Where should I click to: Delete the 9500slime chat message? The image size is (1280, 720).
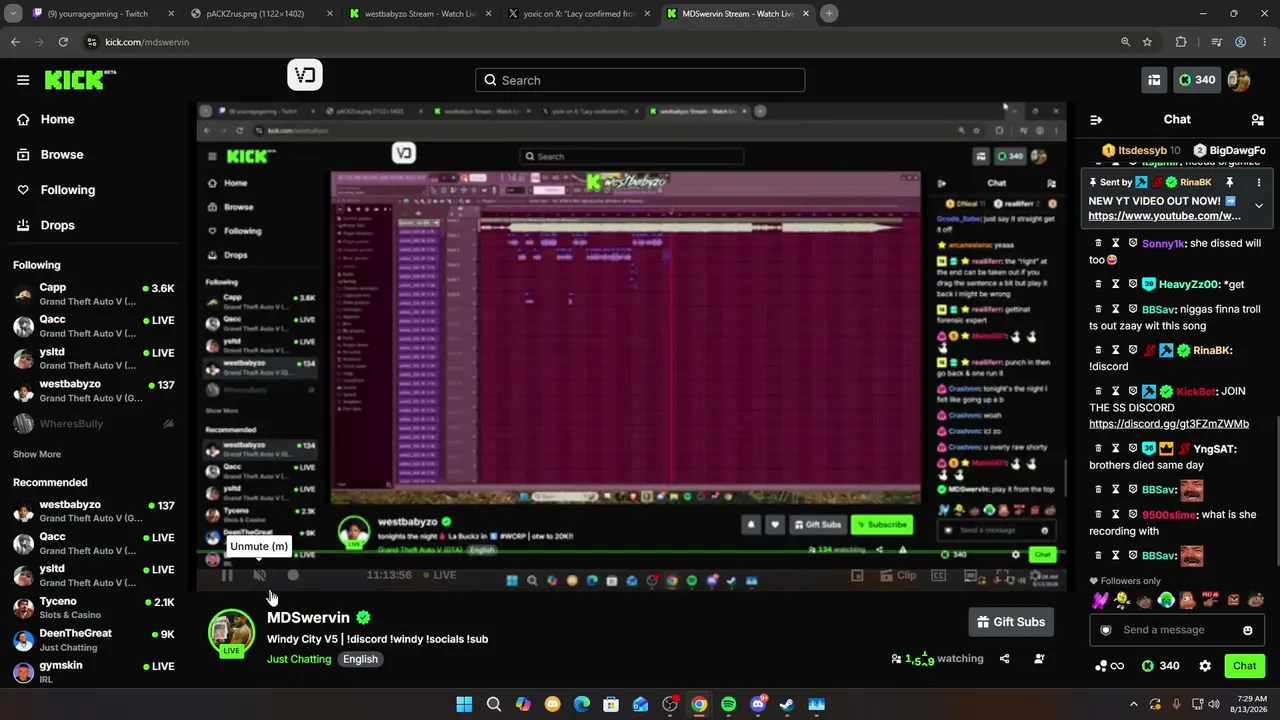1098,515
